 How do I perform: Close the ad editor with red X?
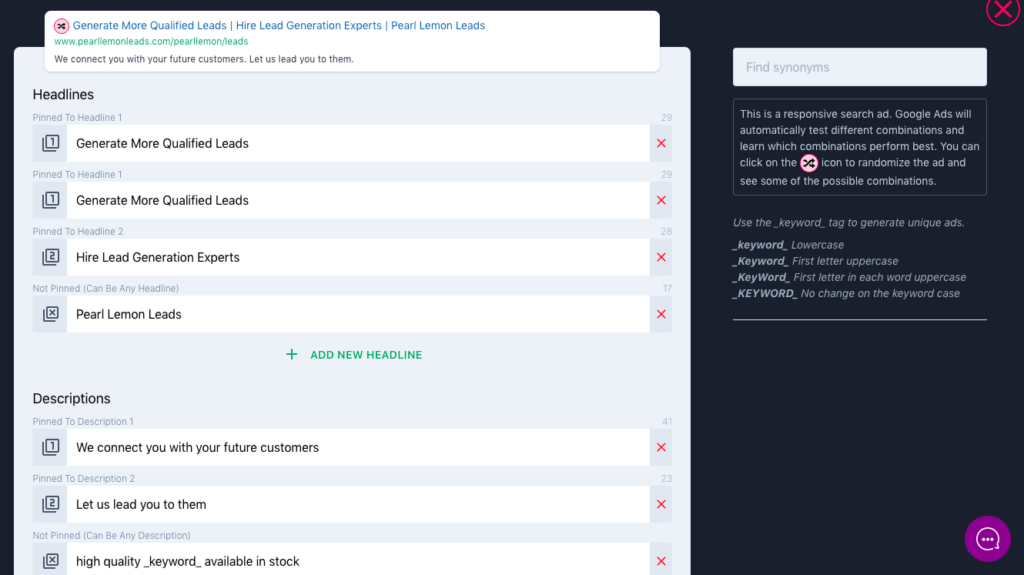click(x=1003, y=9)
